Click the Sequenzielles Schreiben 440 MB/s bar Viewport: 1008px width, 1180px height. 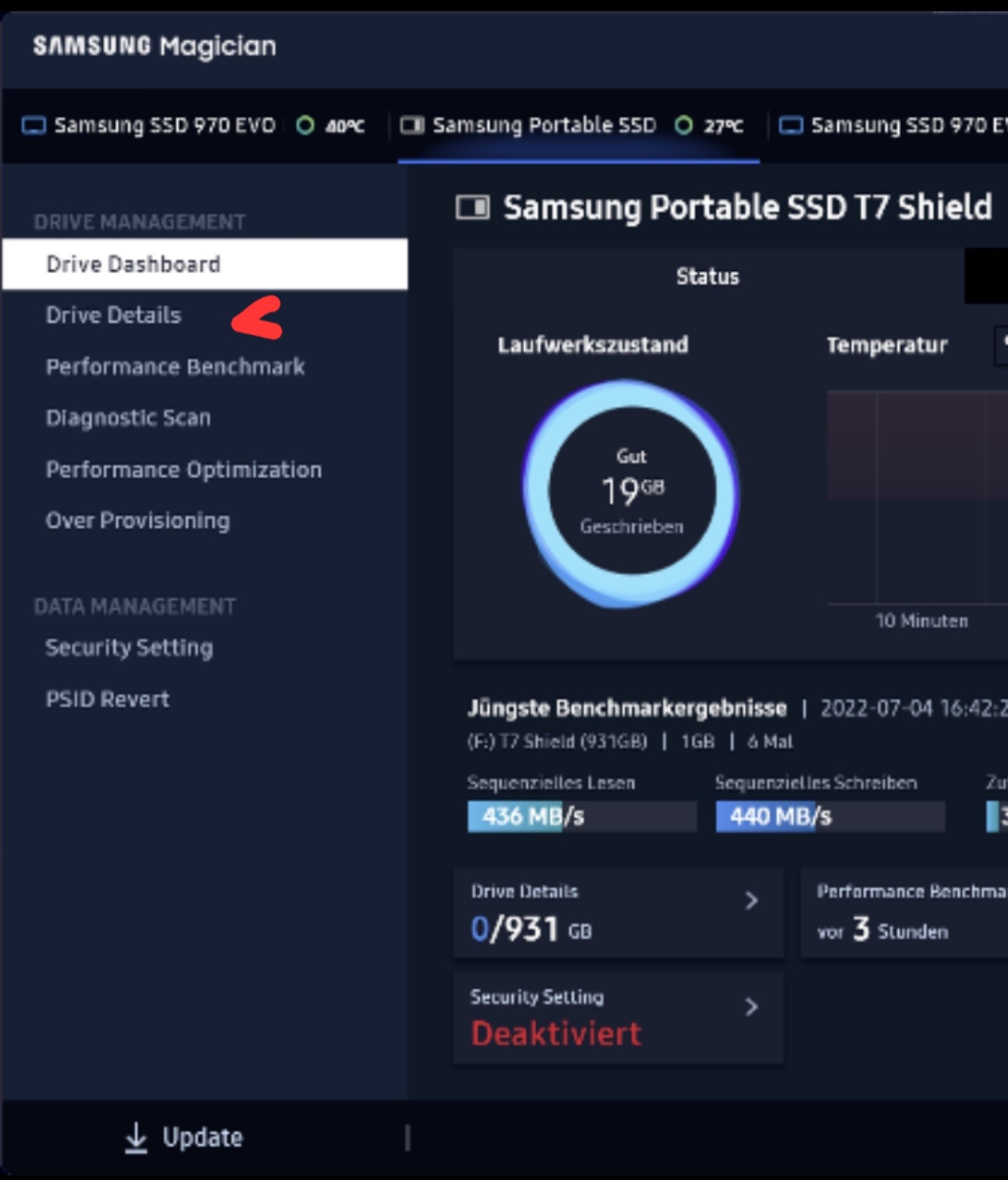[830, 817]
